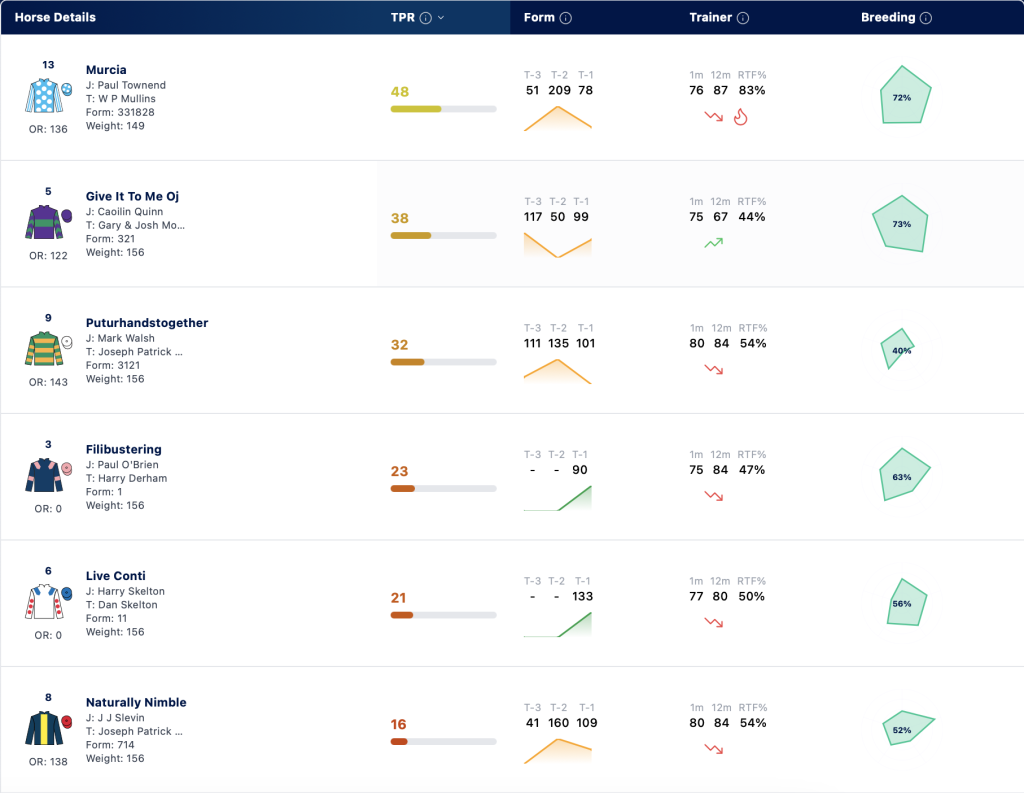Select the Trainer column header
The height and width of the screenshot is (793, 1024).
coord(711,18)
